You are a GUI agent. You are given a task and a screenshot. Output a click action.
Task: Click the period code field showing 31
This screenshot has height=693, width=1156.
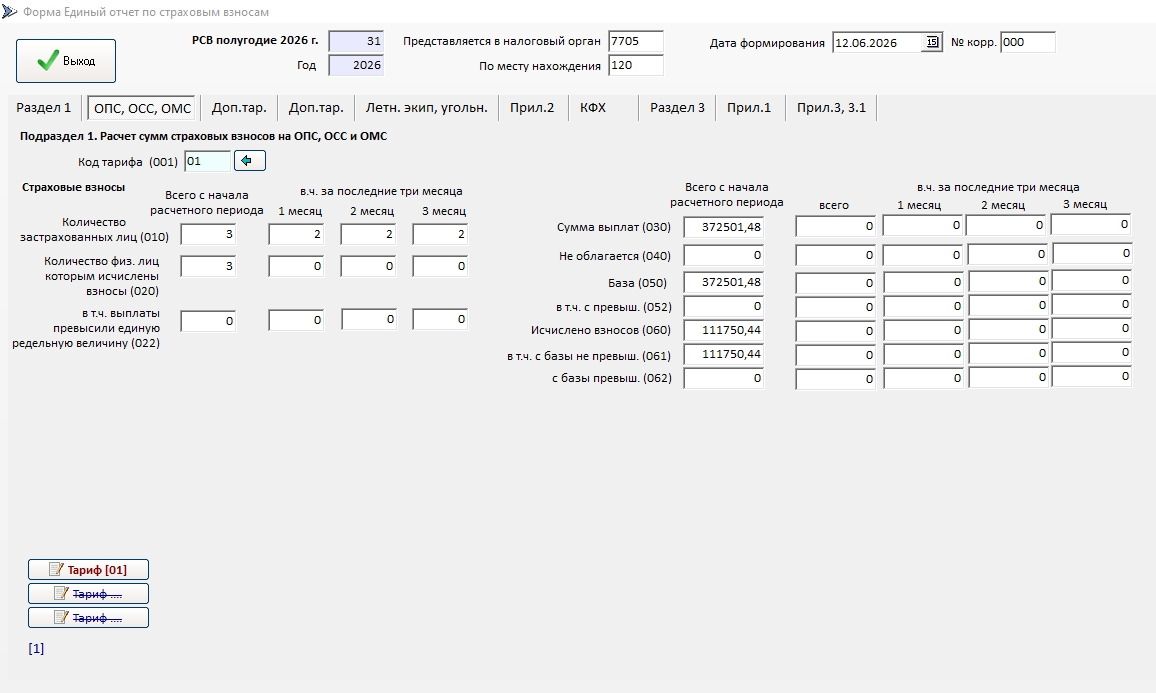(356, 41)
